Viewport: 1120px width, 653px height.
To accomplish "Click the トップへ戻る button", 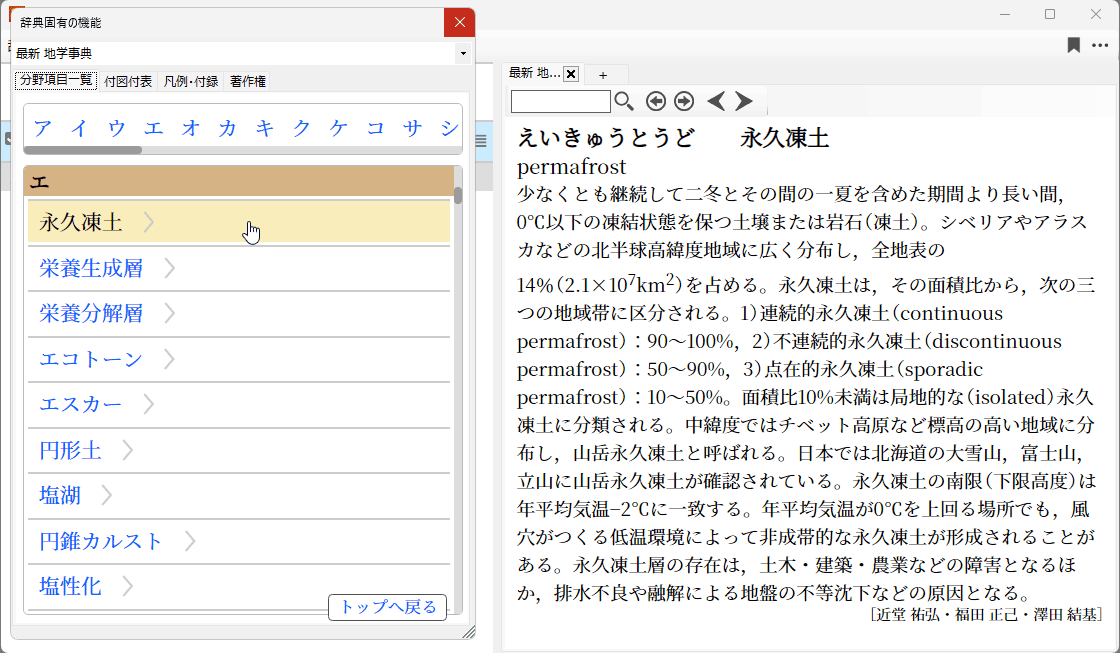I will pyautogui.click(x=387, y=607).
